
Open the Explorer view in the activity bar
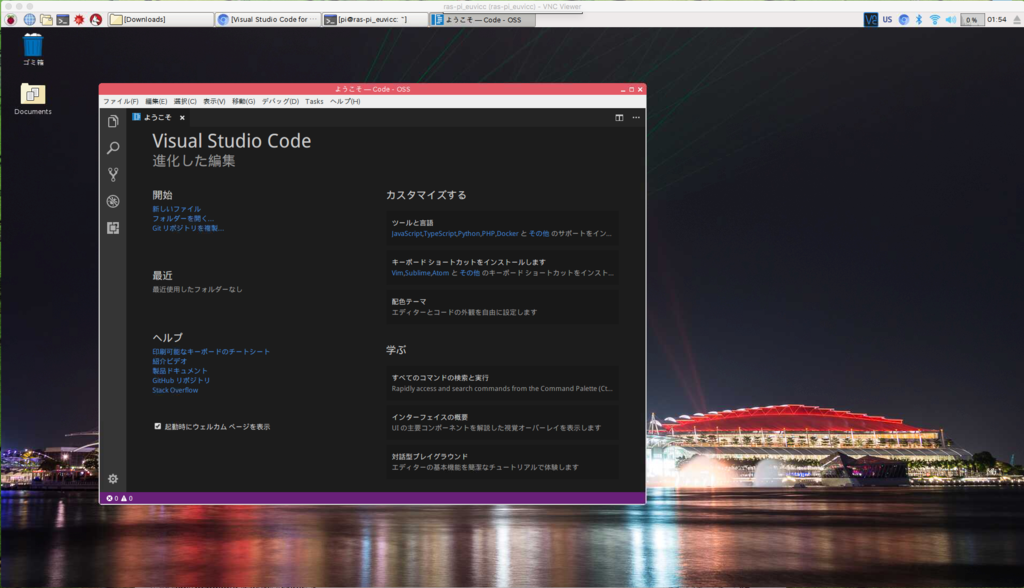(113, 122)
